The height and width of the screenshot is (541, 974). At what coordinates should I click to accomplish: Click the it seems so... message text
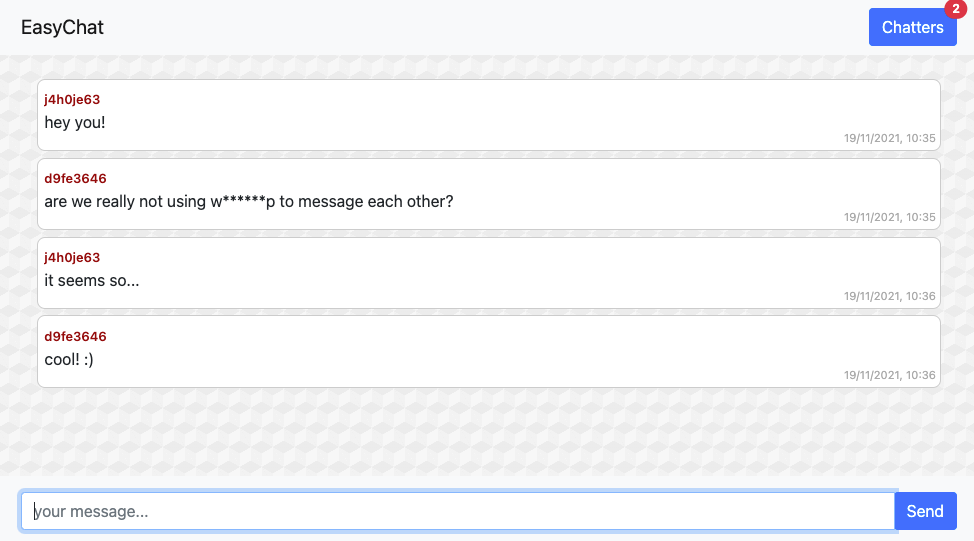[91, 280]
